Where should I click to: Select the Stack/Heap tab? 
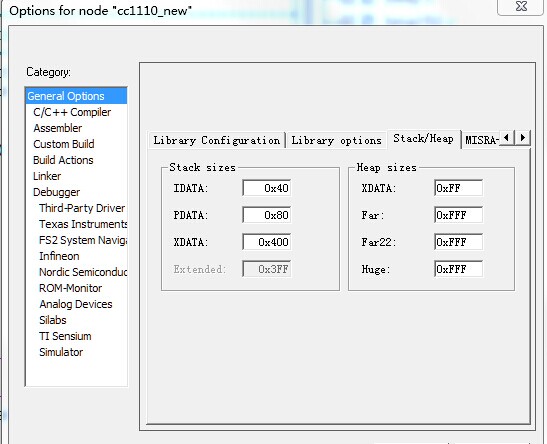click(424, 139)
